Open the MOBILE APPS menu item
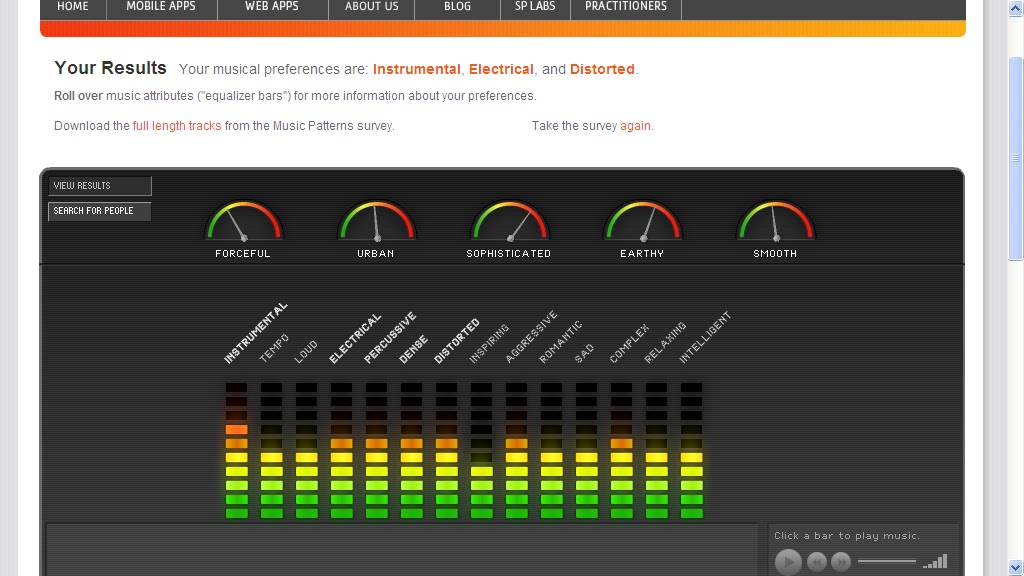This screenshot has width=1024, height=576. click(x=161, y=7)
